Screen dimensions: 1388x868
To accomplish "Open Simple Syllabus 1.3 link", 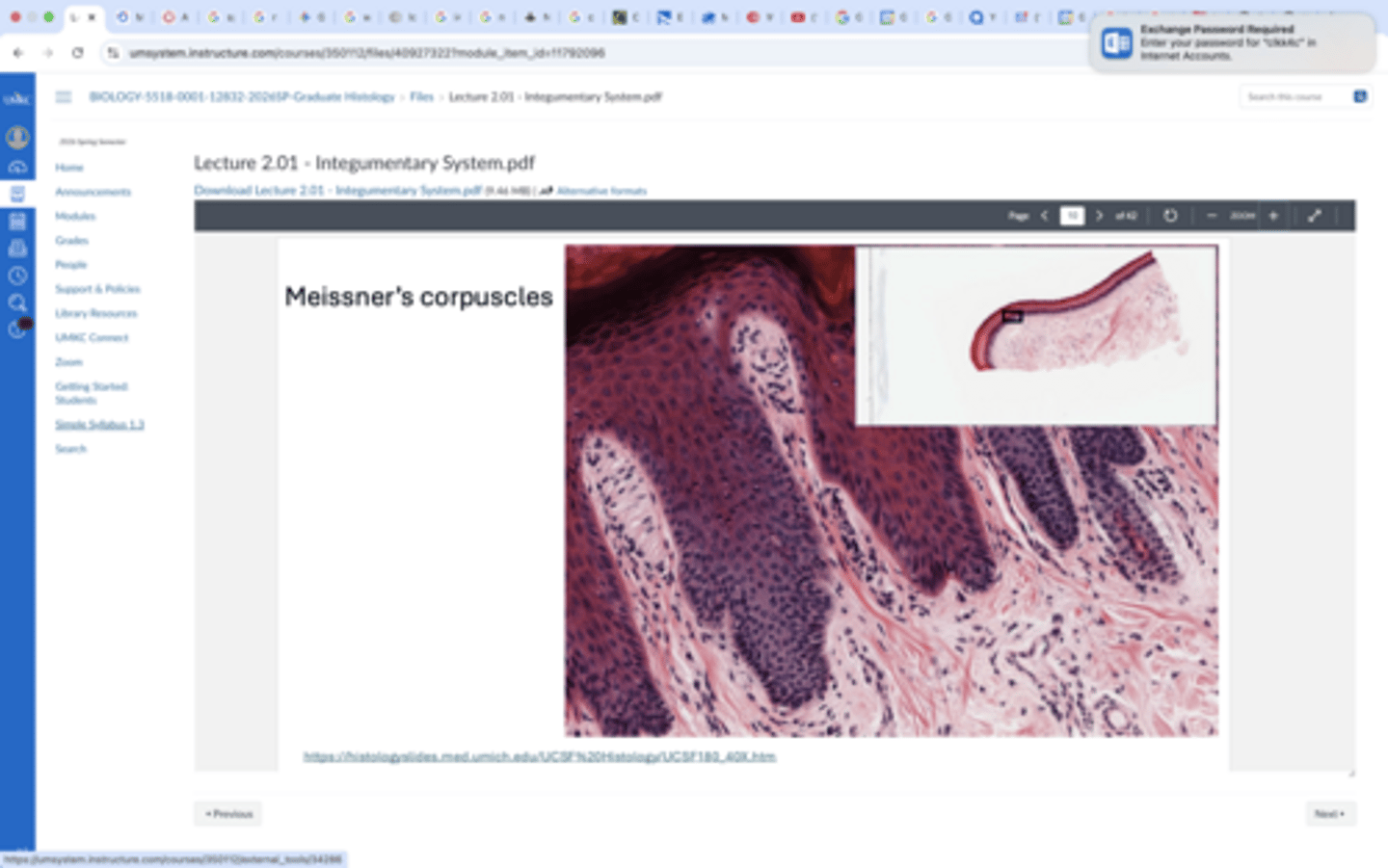I will coord(99,424).
